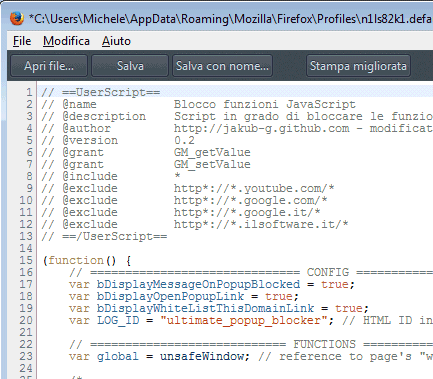Click the Apri file... button
Screen dimensions: 433x379
[x=49, y=66]
